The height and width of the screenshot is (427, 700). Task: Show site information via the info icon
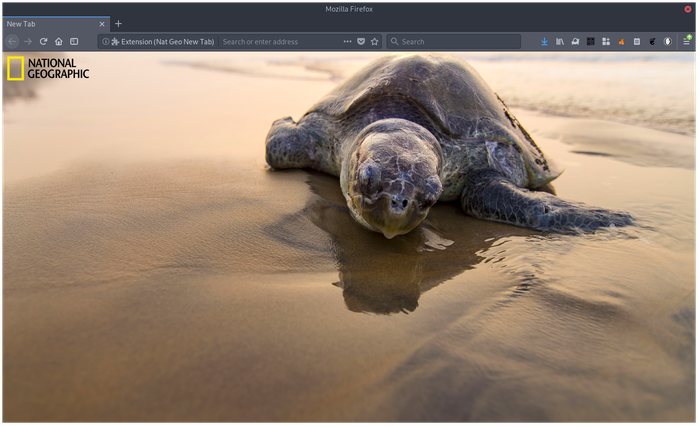click(105, 42)
